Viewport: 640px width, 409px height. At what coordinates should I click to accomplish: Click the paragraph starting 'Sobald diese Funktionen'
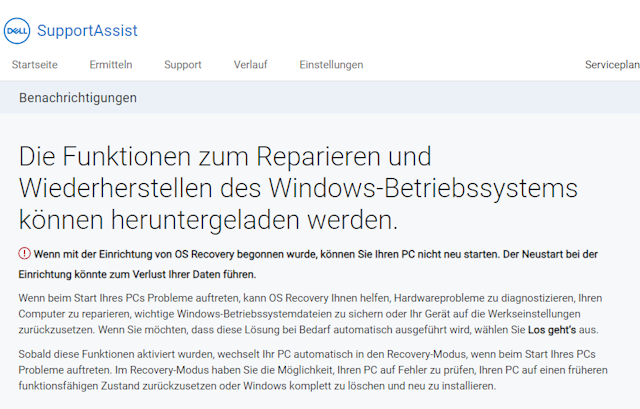[x=313, y=370]
